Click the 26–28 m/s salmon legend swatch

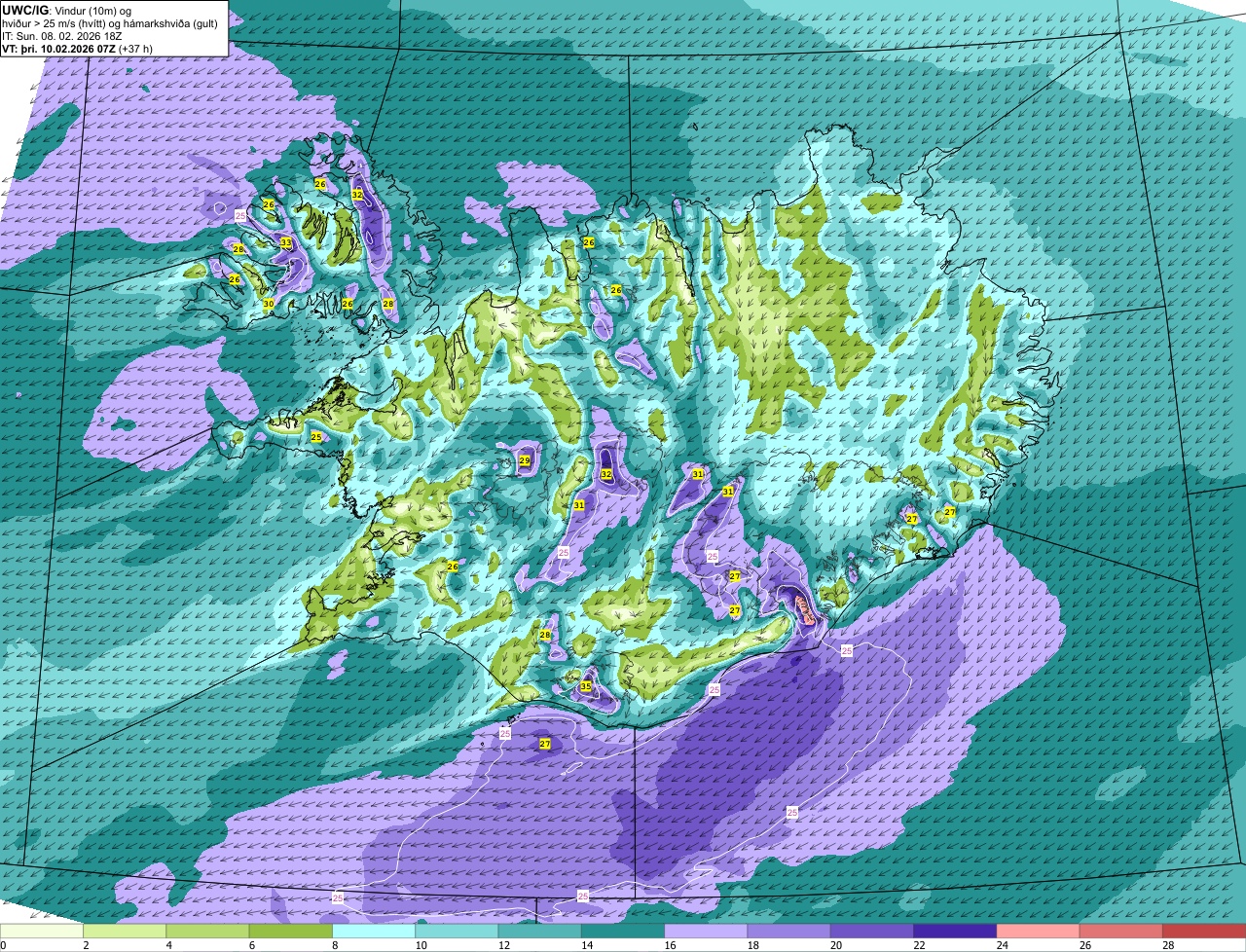(1121, 932)
